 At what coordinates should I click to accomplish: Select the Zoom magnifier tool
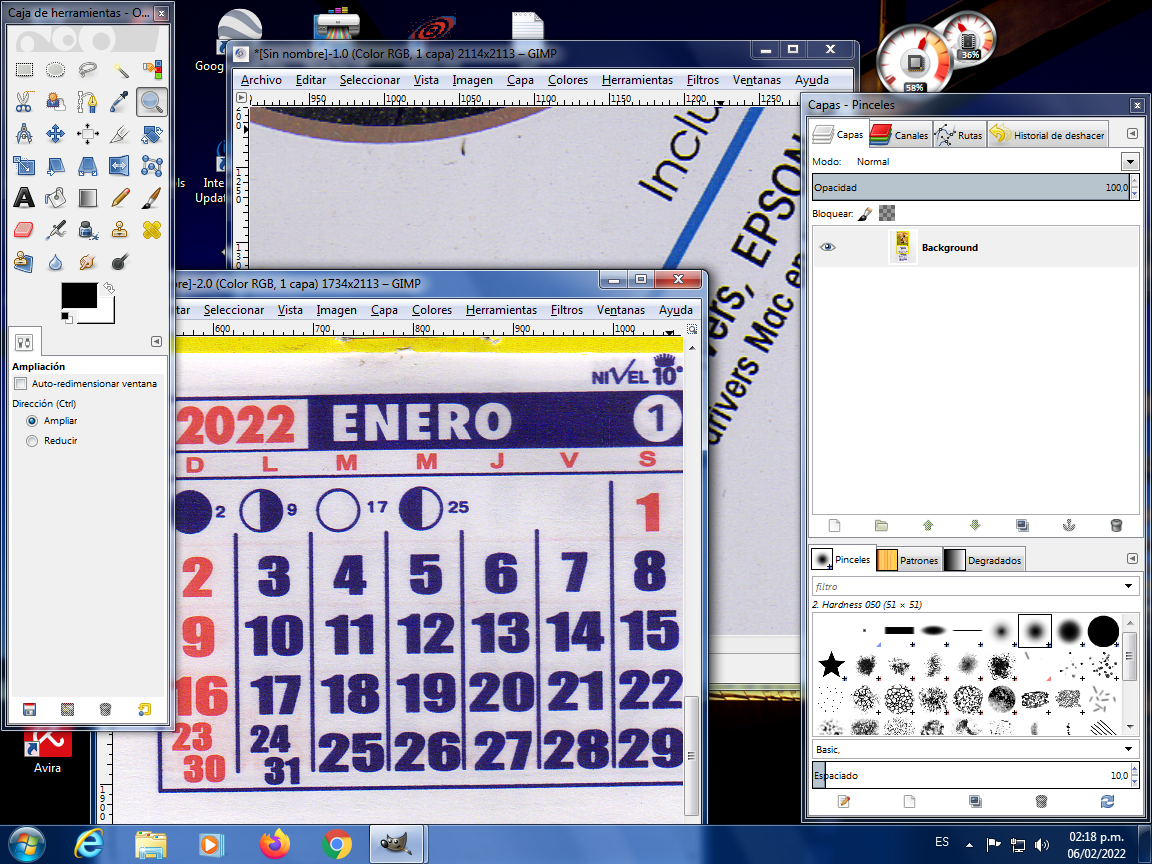pyautogui.click(x=151, y=102)
